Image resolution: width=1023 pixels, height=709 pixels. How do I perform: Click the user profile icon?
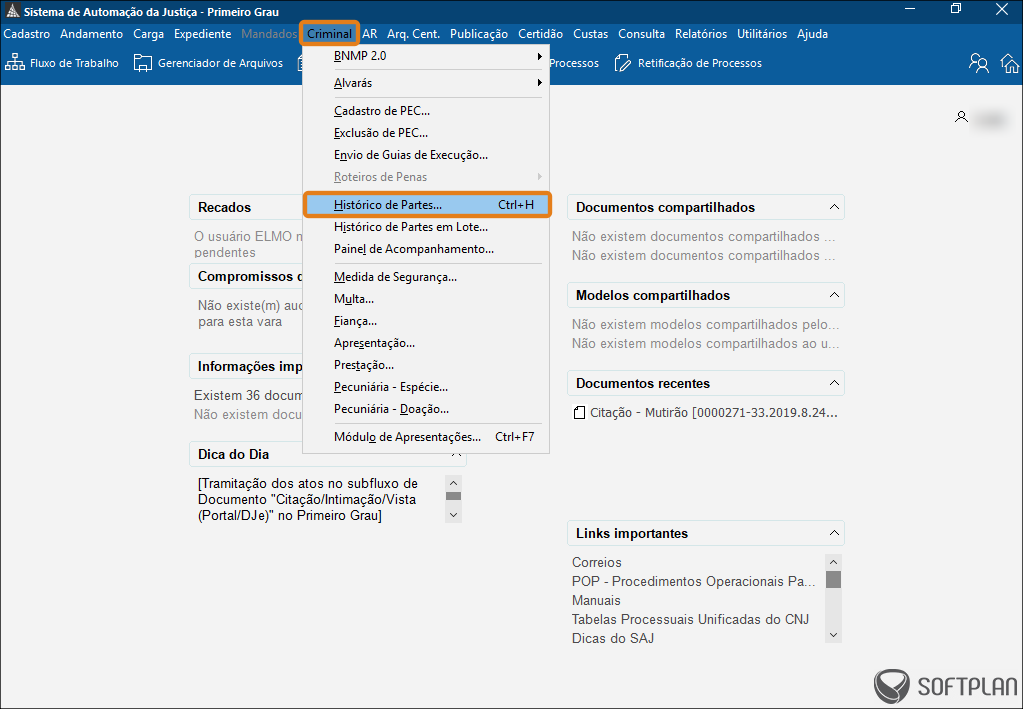[961, 117]
